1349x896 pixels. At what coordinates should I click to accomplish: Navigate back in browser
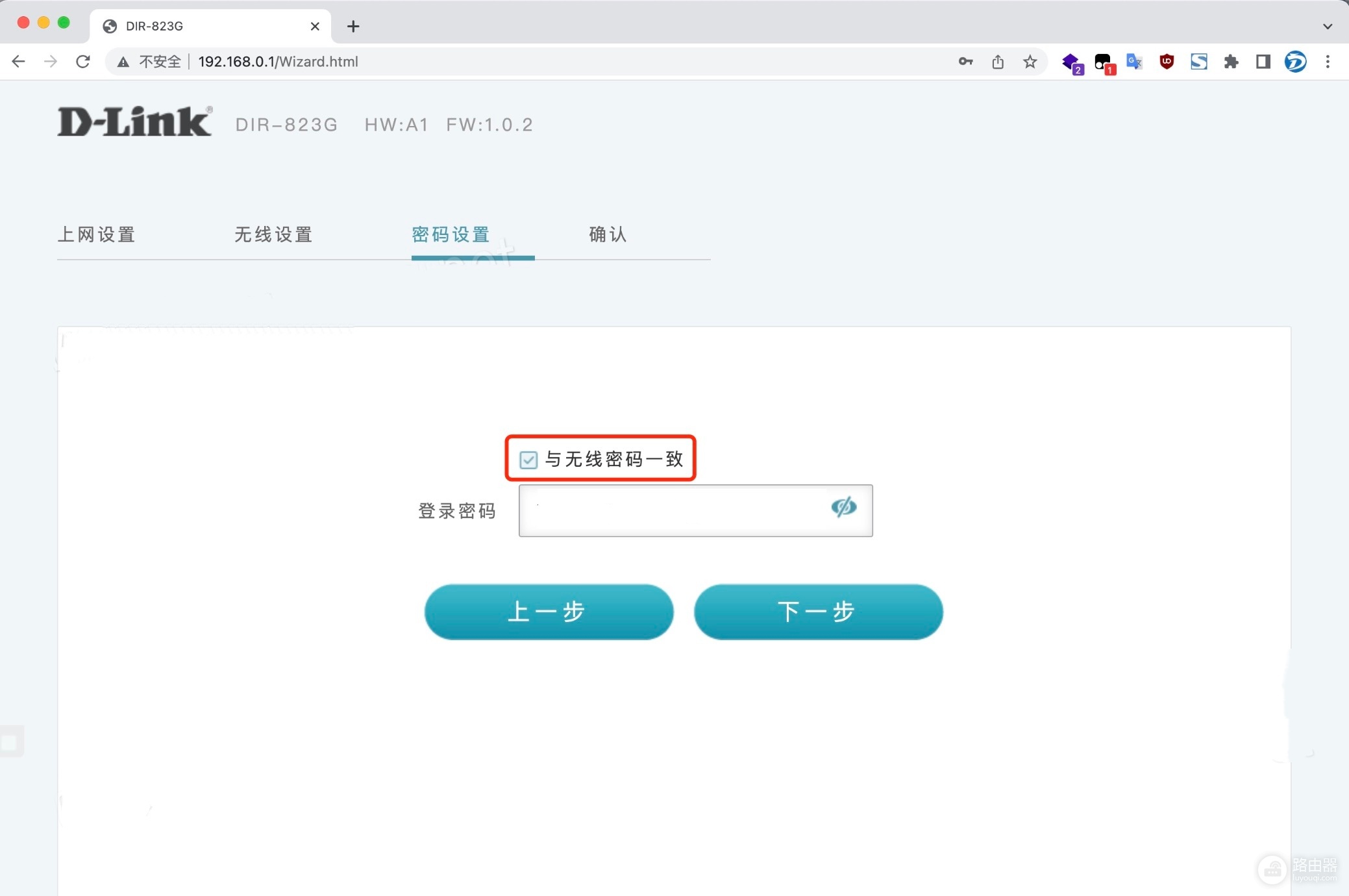[18, 62]
